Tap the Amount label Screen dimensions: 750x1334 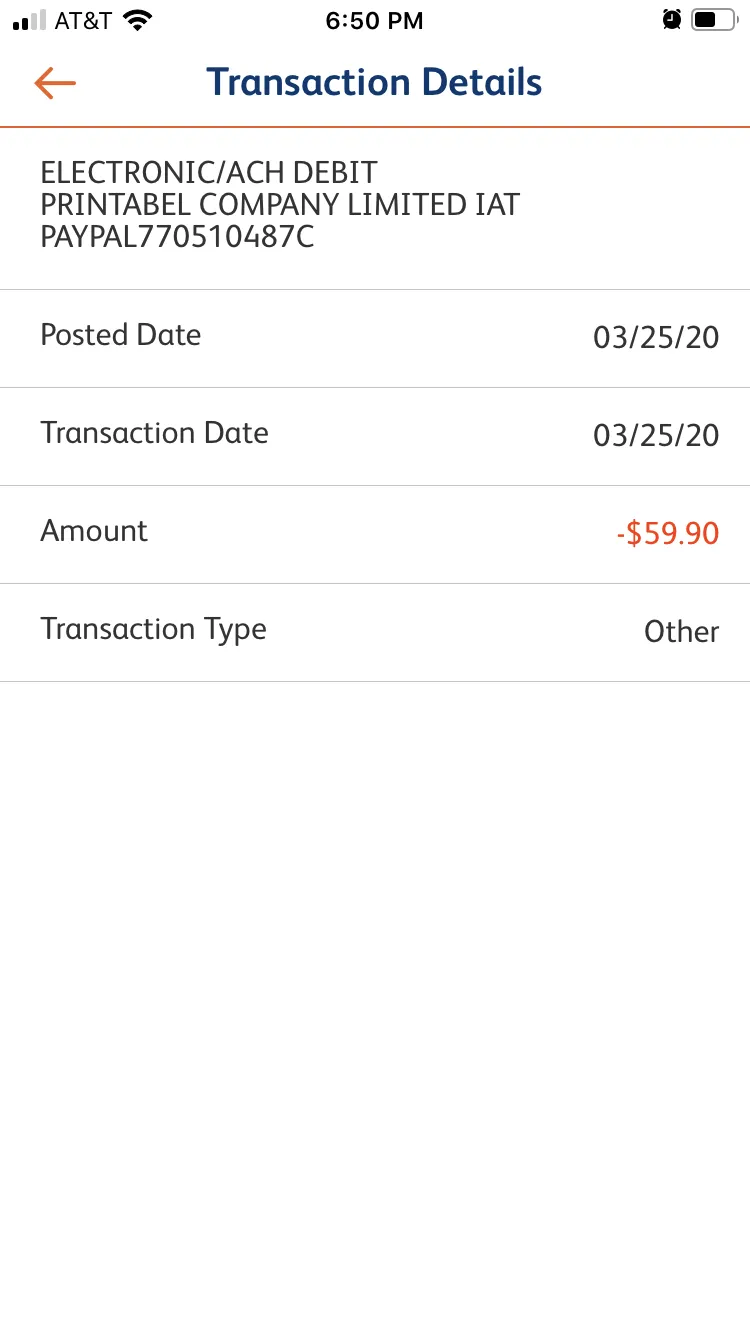(94, 531)
